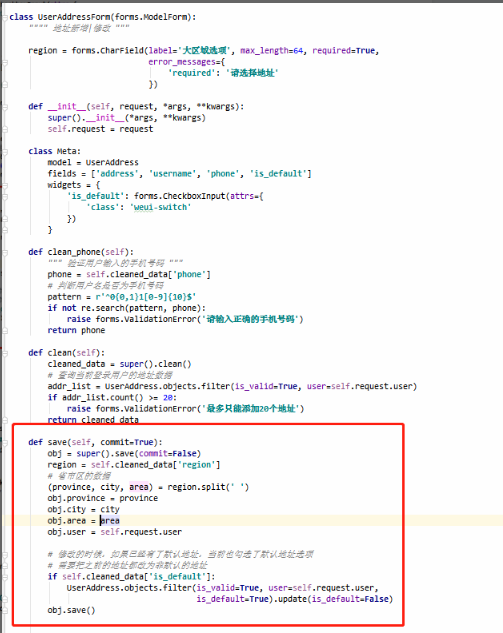Image resolution: width=503 pixels, height=633 pixels.
Task: Collapse the 'is_default' CheckboxInput fold marker
Action: [5, 197]
